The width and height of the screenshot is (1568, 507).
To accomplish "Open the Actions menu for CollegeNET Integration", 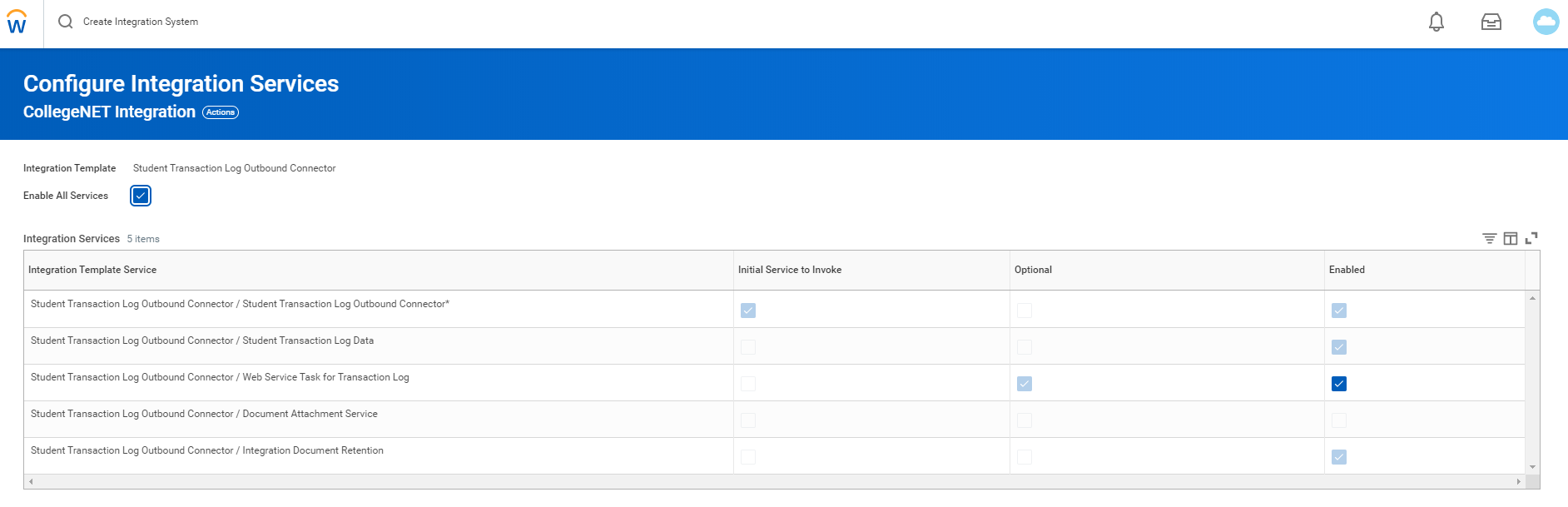I will 221,112.
